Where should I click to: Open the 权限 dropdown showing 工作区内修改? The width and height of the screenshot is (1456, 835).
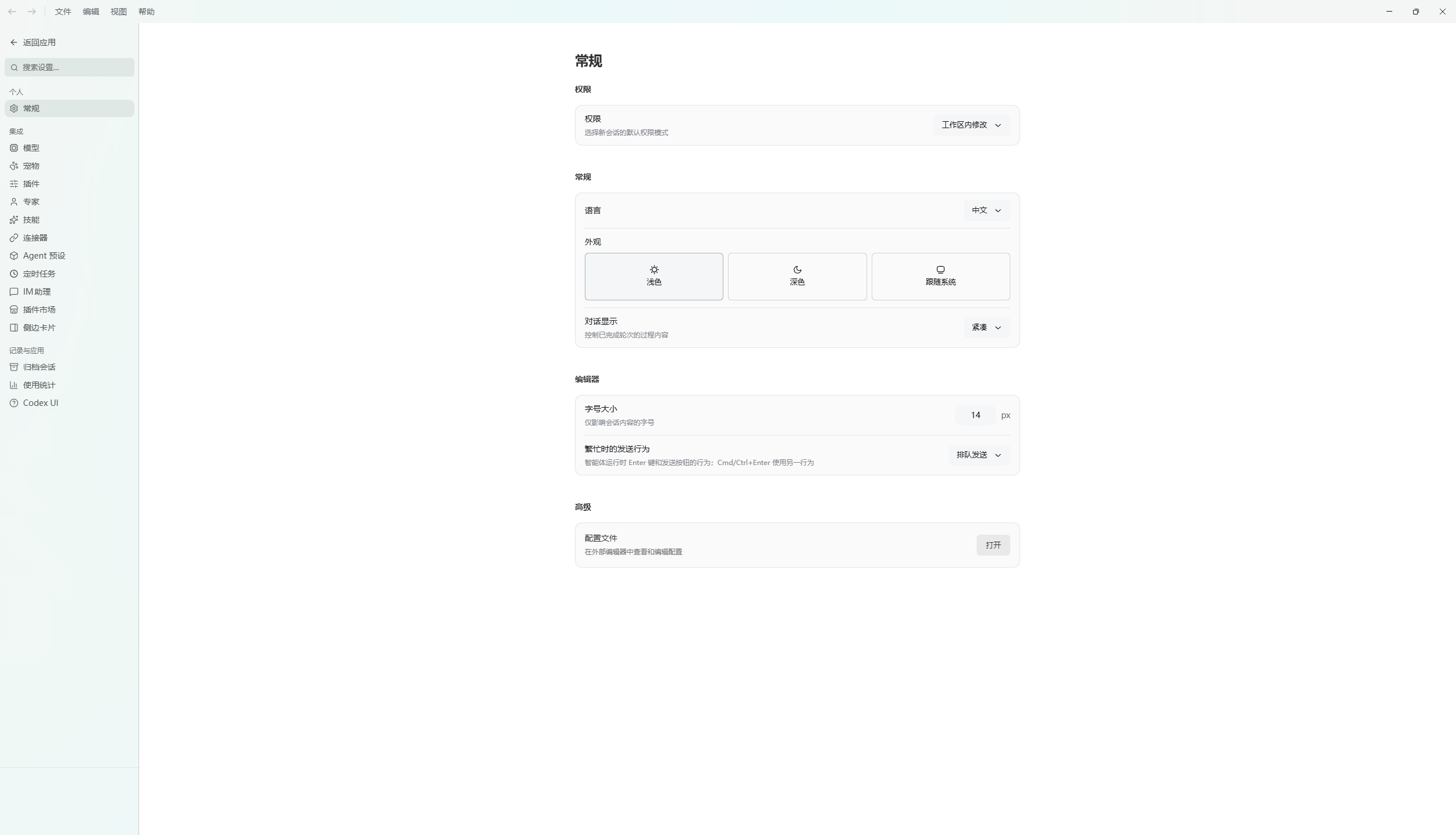coord(971,125)
